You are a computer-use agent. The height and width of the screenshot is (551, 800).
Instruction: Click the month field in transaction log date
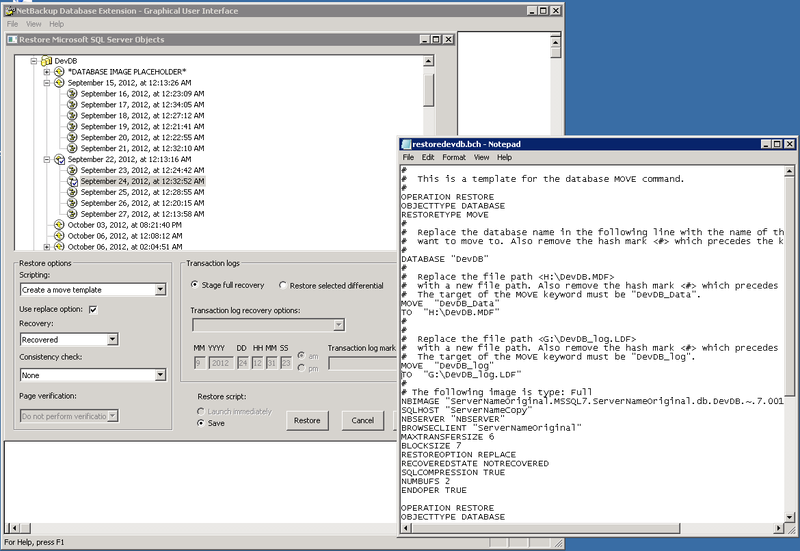click(200, 363)
